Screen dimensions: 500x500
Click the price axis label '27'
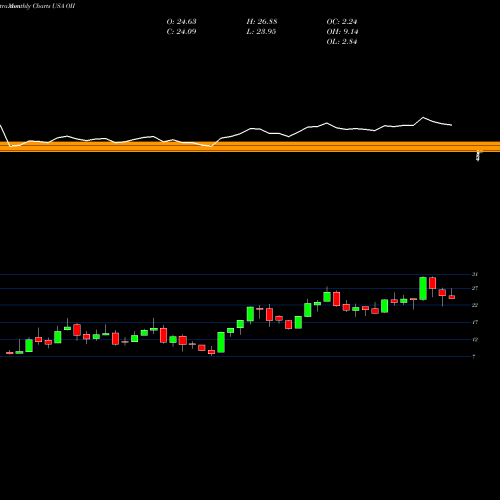pyautogui.click(x=475, y=288)
